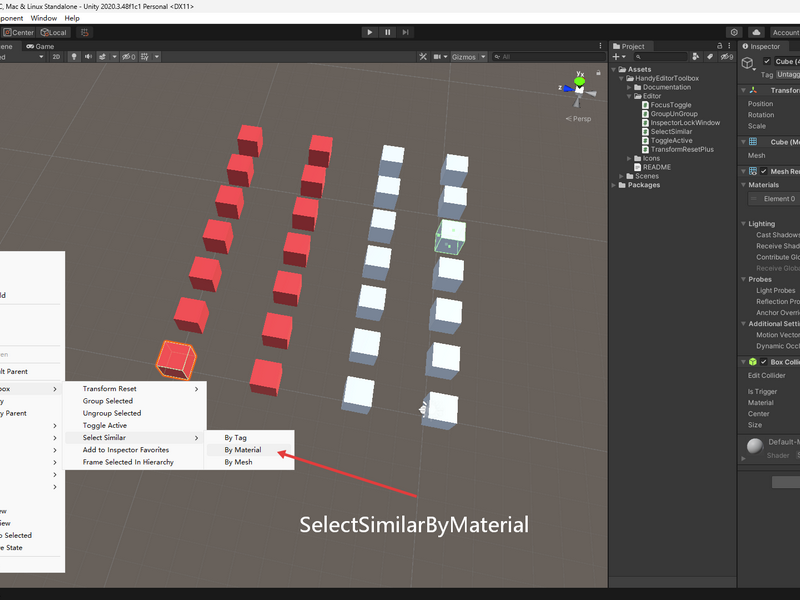Image resolution: width=800 pixels, height=600 pixels.
Task: Toggle the Mesh Renderer enabled checkbox
Action: pyautogui.click(x=764, y=171)
